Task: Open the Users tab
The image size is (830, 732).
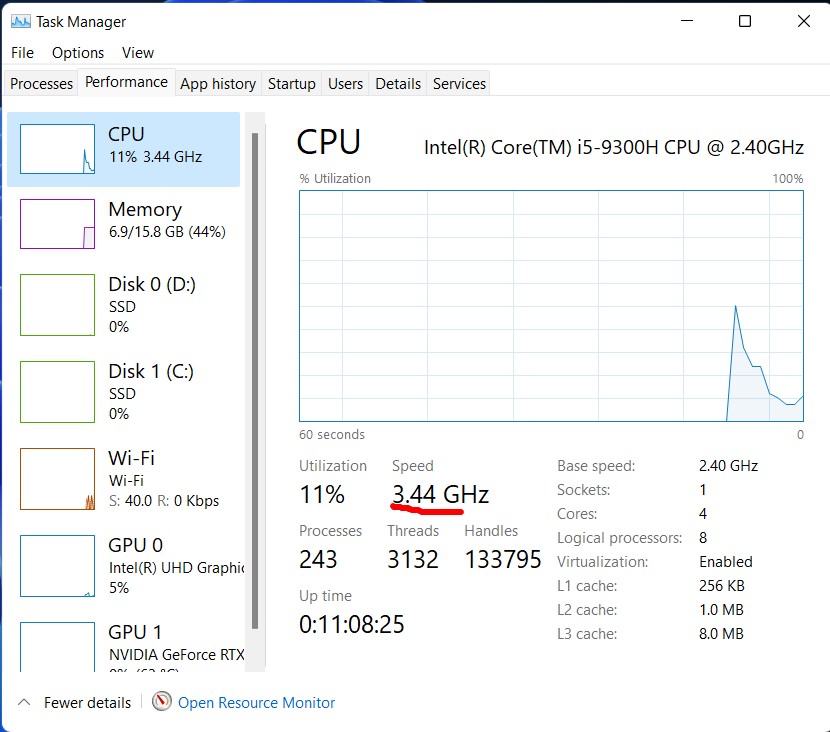Action: [x=345, y=84]
